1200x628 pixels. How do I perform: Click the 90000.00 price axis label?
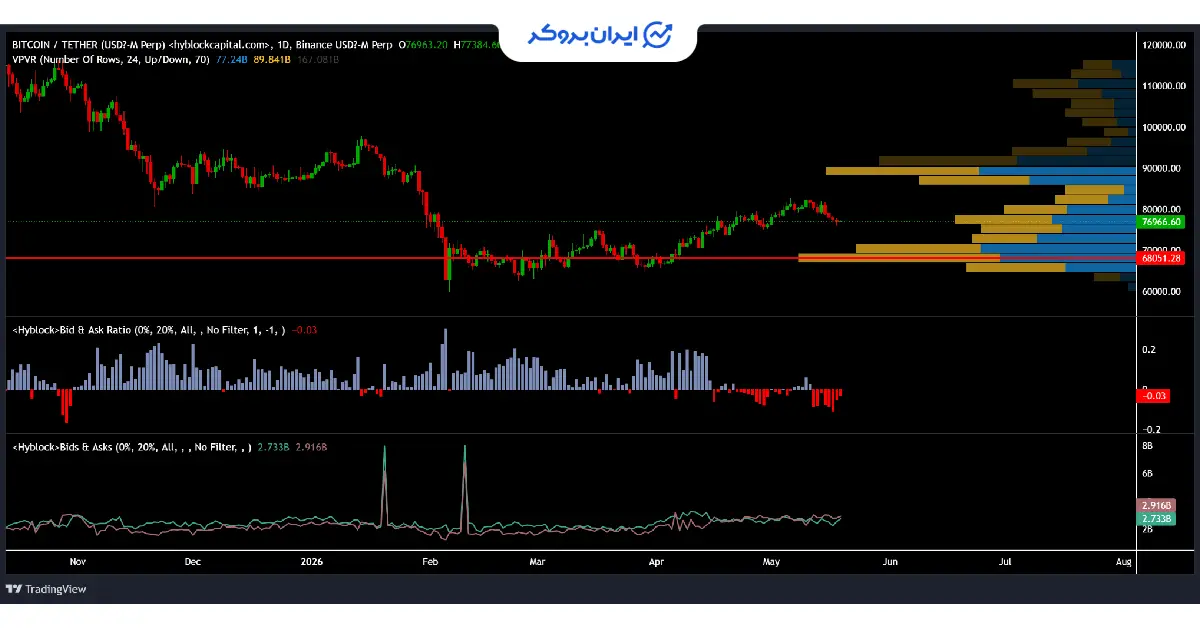click(1163, 169)
